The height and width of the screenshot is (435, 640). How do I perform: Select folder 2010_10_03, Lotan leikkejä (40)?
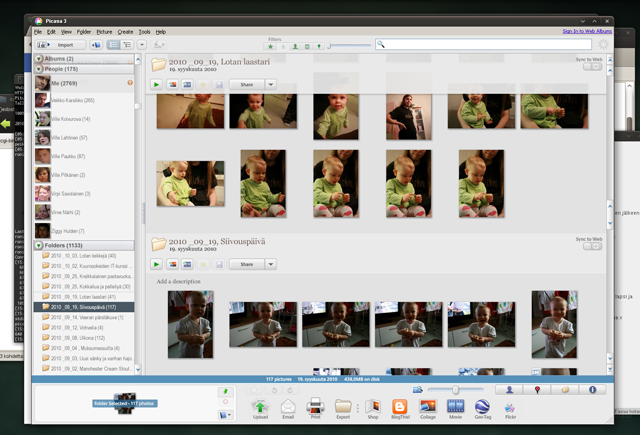[84, 256]
